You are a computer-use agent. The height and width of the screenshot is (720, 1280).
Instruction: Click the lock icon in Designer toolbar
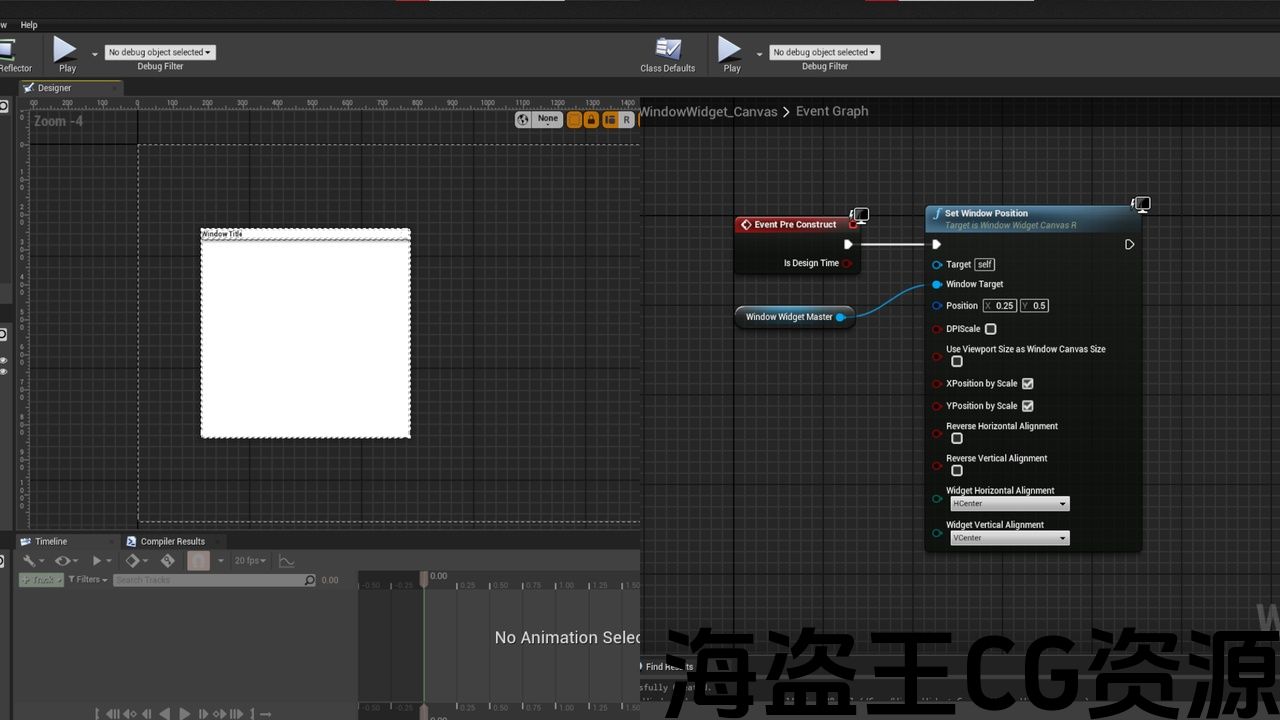coord(591,120)
